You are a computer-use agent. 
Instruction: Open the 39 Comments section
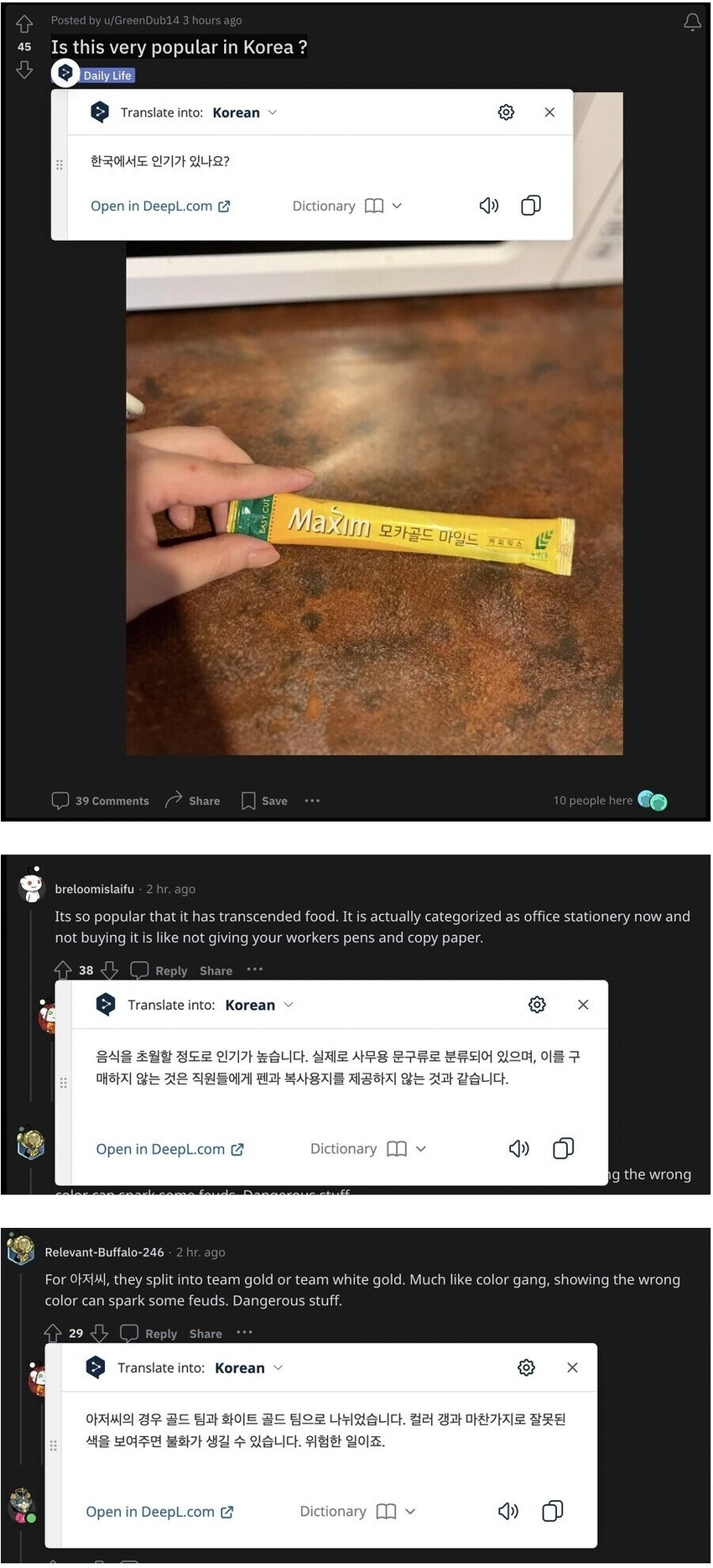(100, 801)
